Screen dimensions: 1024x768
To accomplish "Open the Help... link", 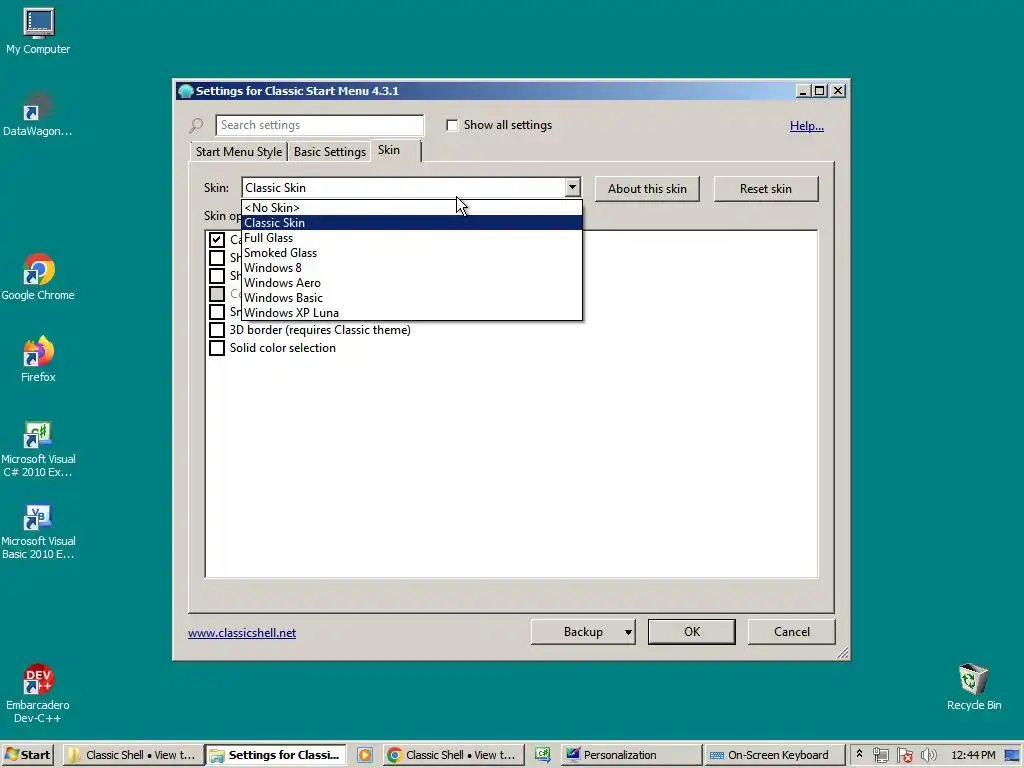I will pos(807,126).
